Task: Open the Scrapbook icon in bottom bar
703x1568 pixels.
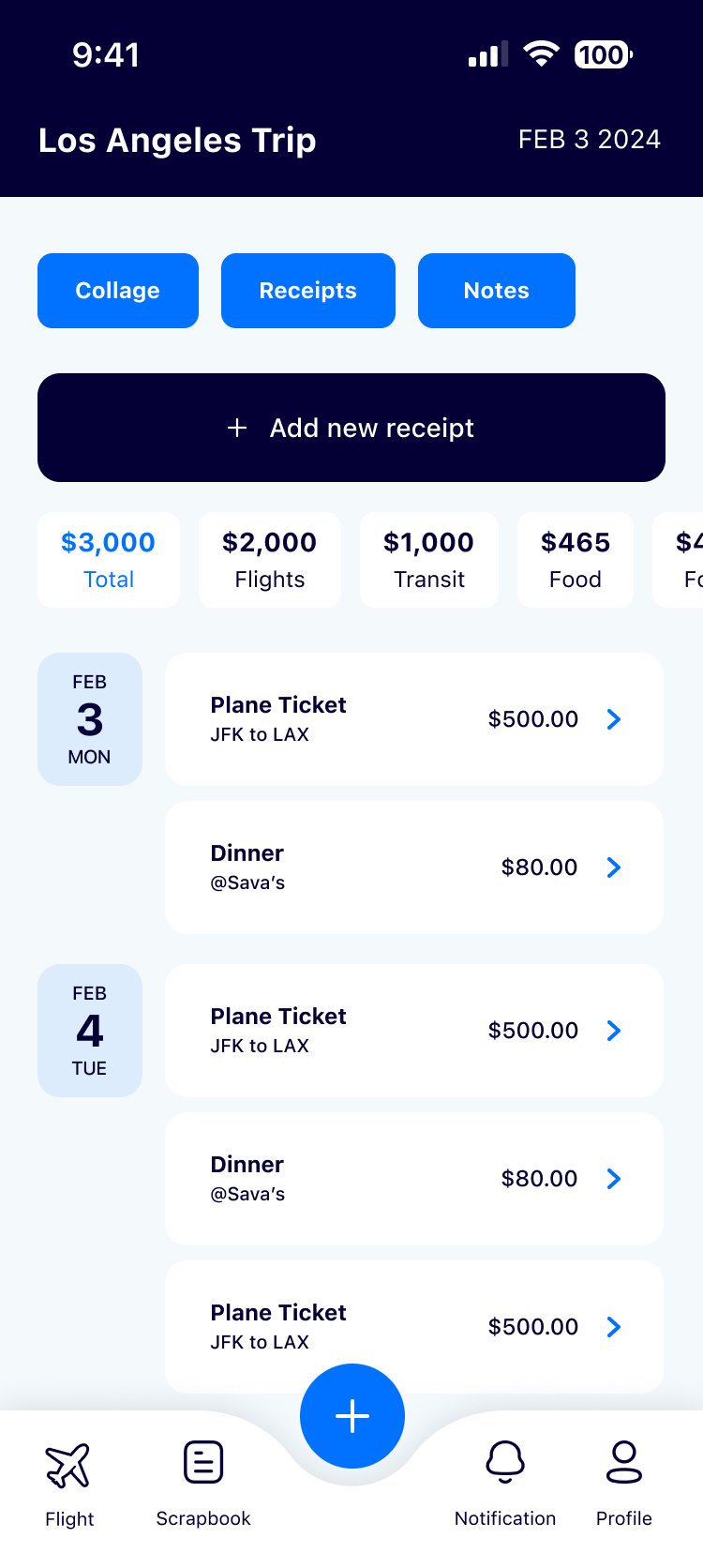Action: (x=203, y=1463)
